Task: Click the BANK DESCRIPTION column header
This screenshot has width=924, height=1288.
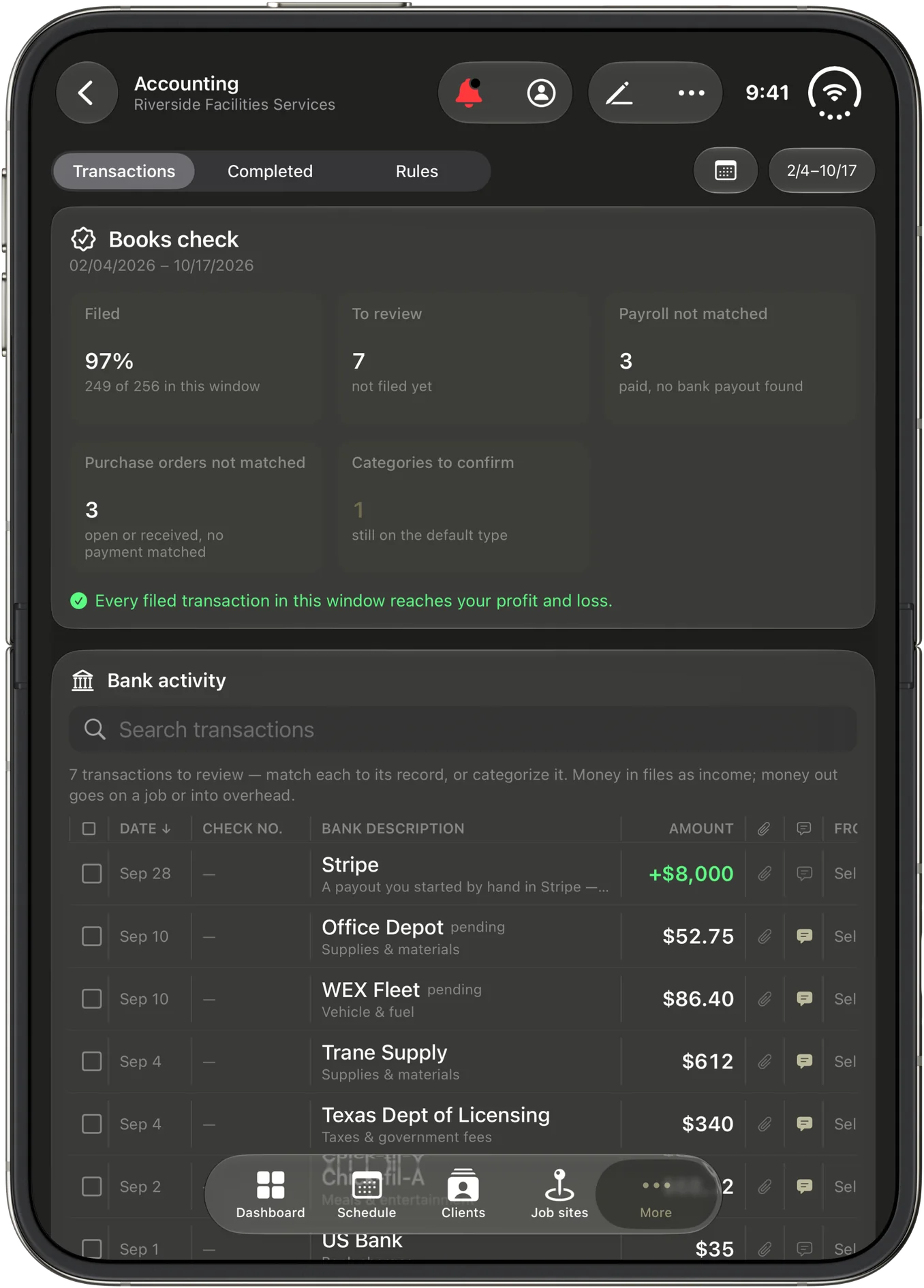Action: pos(392,829)
